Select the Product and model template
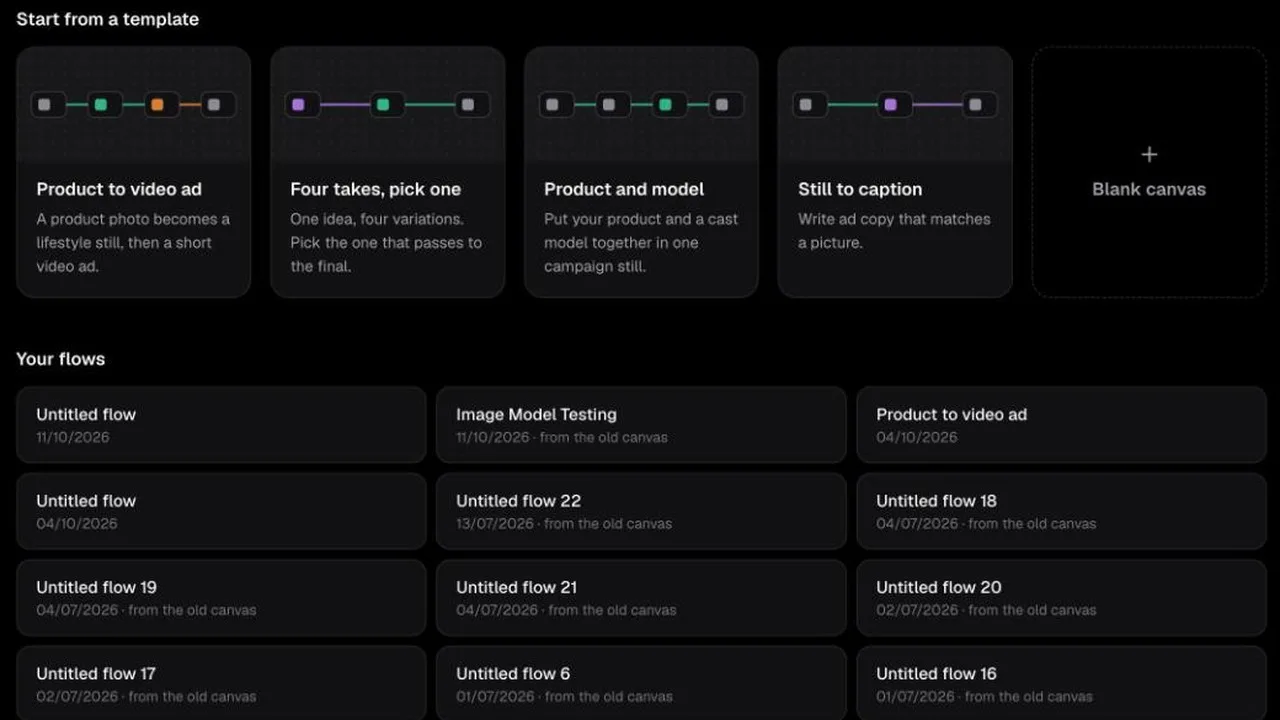 [x=641, y=172]
